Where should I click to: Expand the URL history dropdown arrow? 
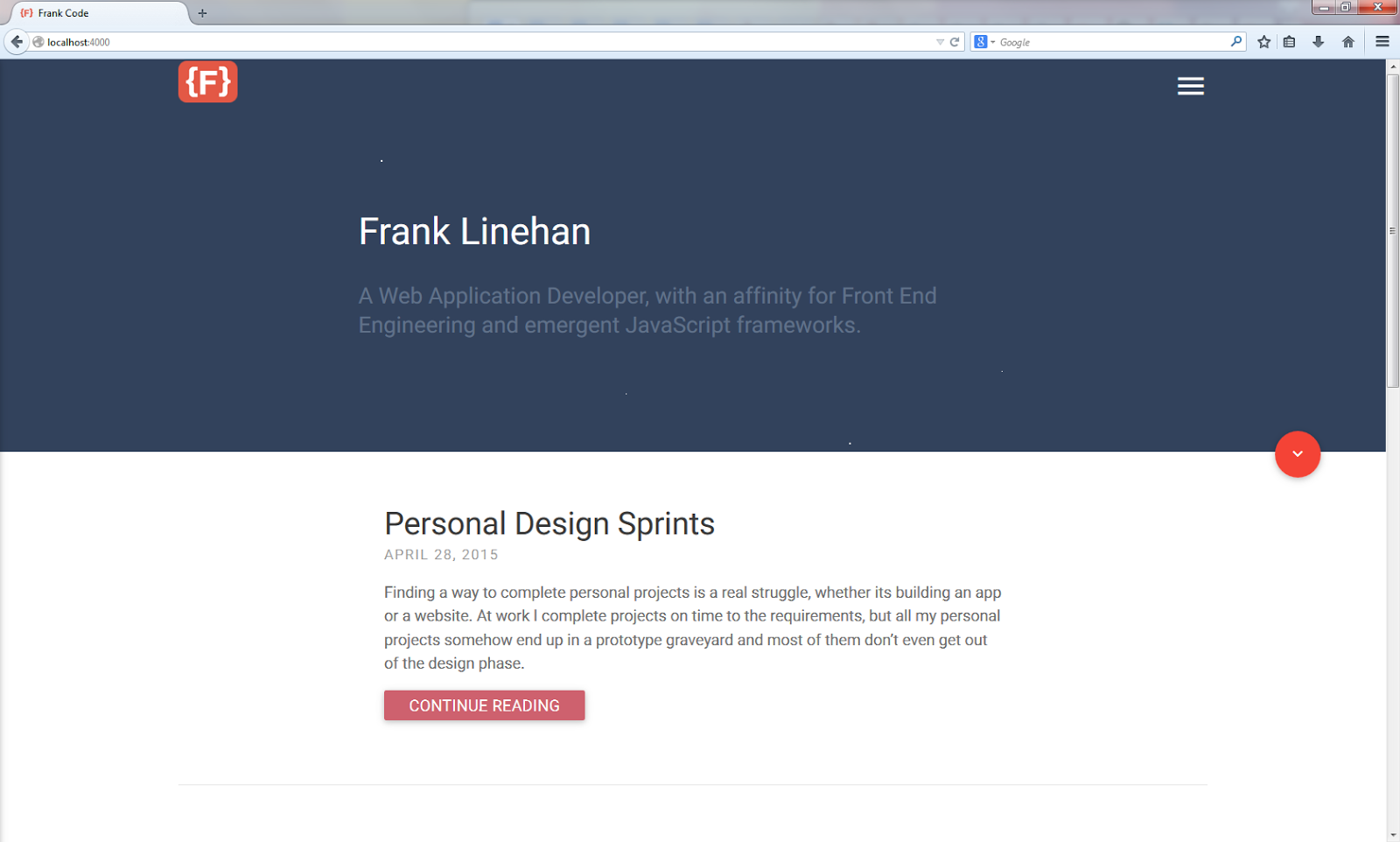coord(940,42)
